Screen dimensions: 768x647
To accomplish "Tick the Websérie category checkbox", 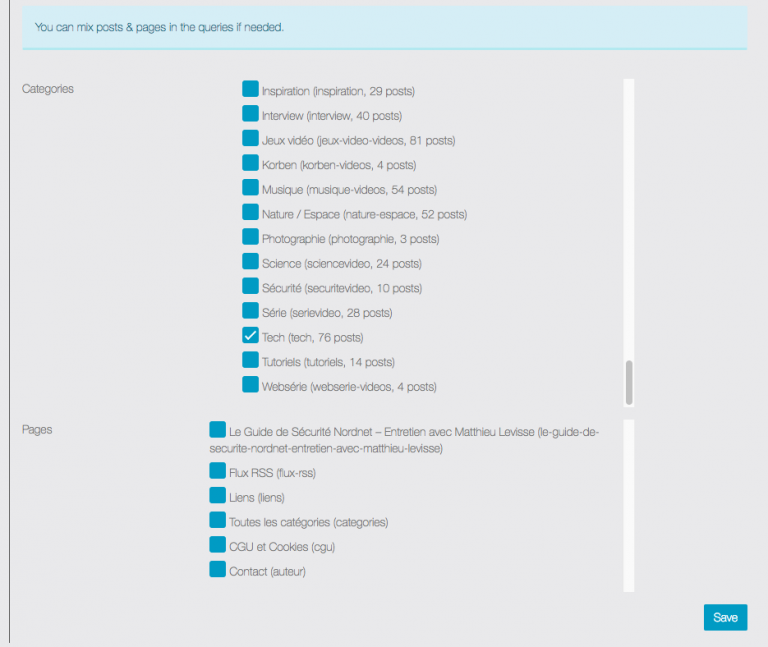I will pyautogui.click(x=250, y=384).
